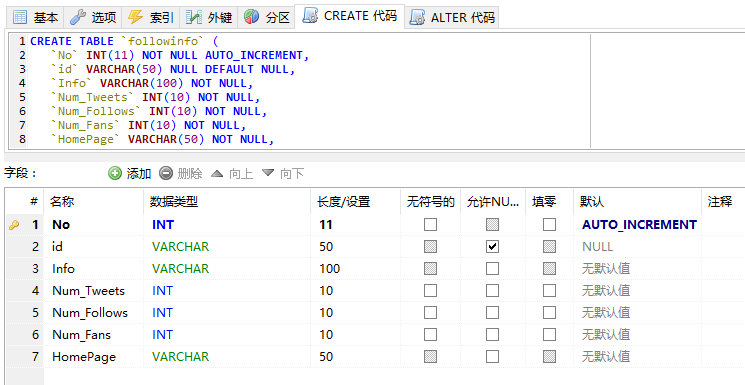Enable allow NULL for HomePage field

(492, 356)
